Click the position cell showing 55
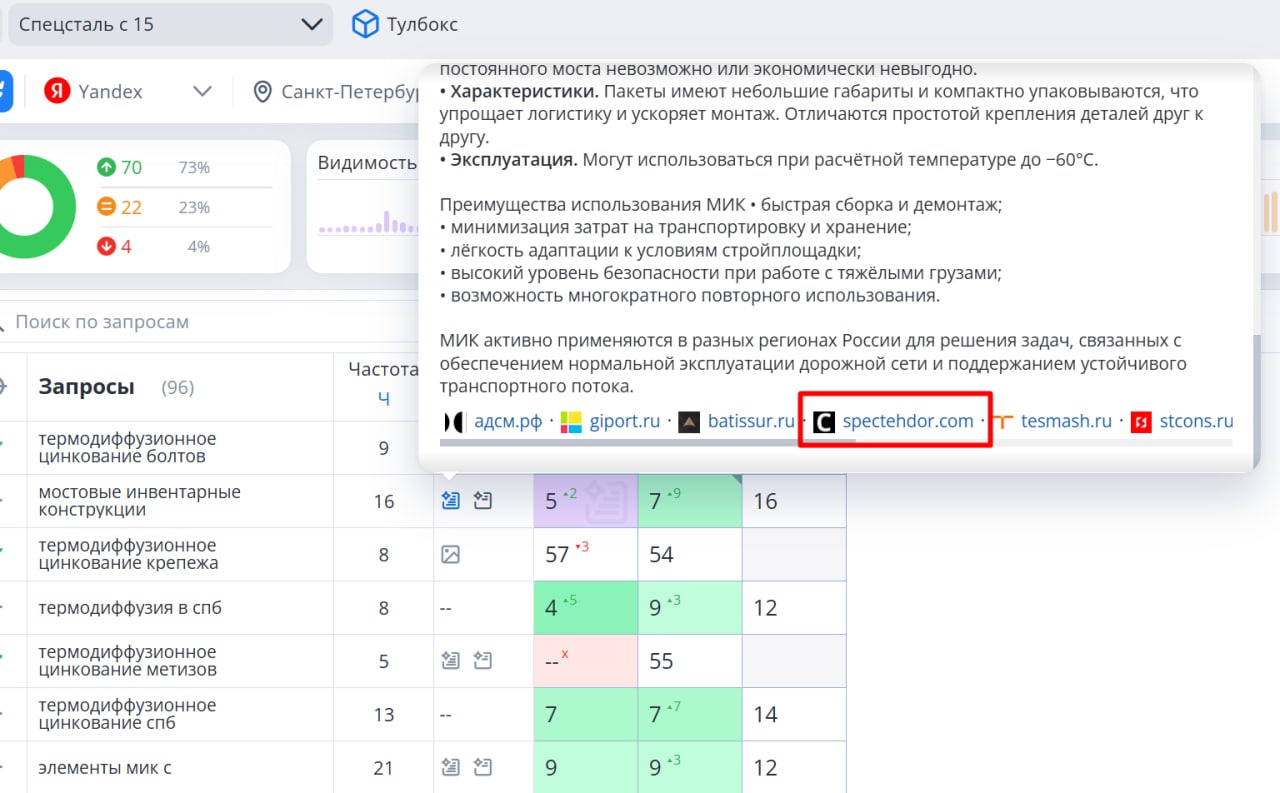This screenshot has width=1280, height=793. (x=690, y=660)
